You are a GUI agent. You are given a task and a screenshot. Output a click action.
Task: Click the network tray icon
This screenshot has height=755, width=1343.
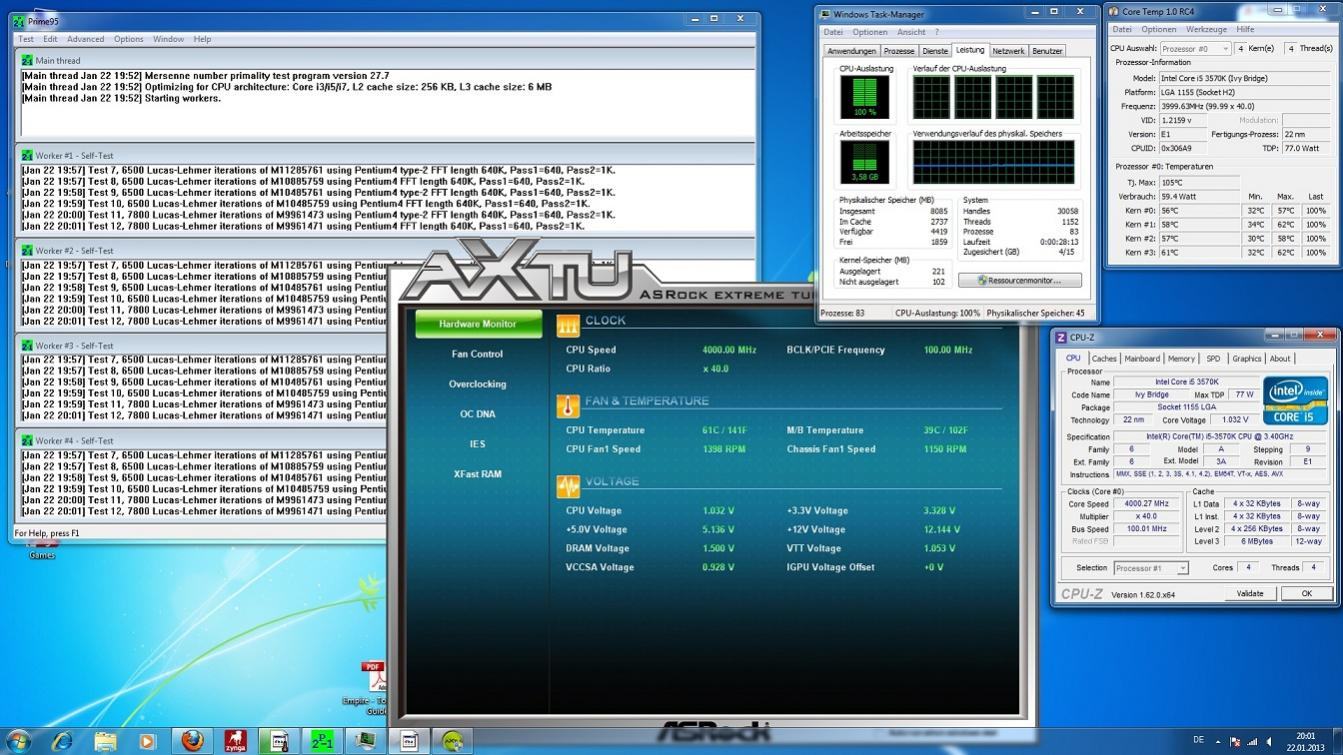(1252, 741)
